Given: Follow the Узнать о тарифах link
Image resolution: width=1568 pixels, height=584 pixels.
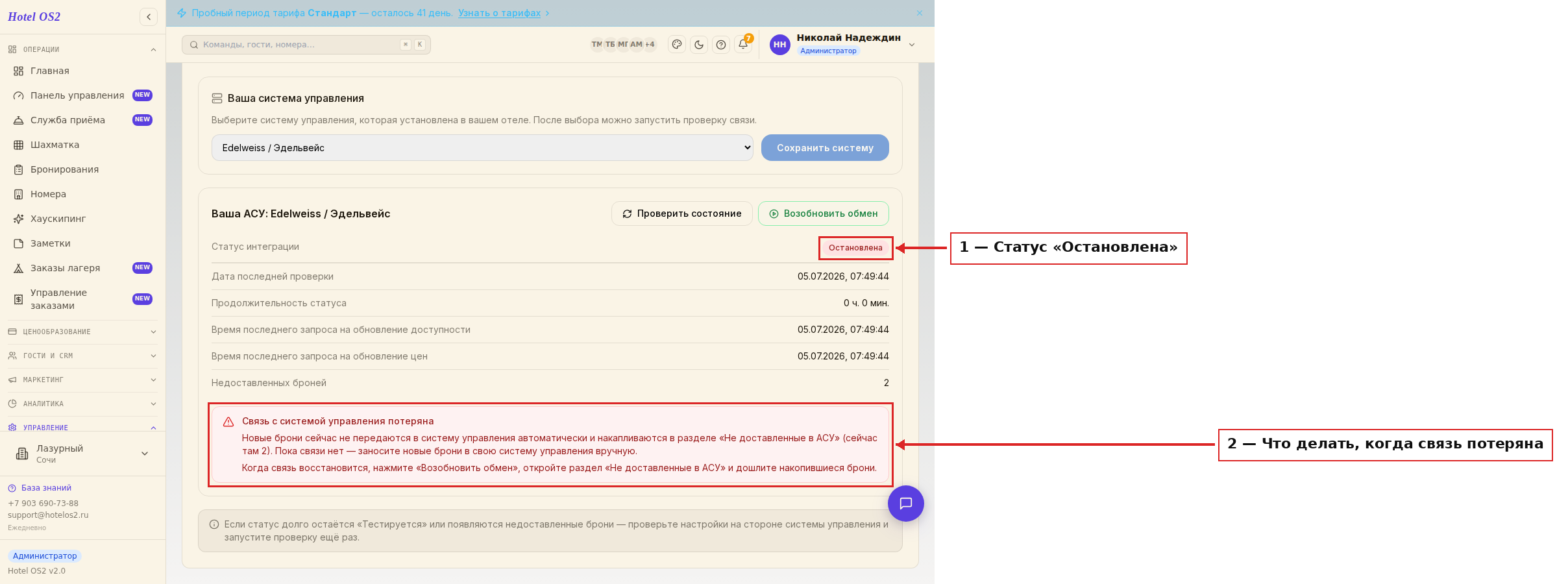Looking at the screenshot, I should point(499,13).
